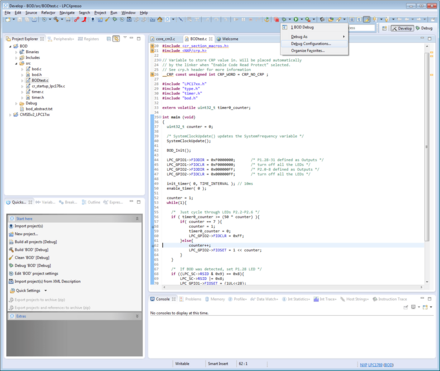Open dropdown arrow next to Run icon
Screen dimensions: 440x371
[301, 20]
